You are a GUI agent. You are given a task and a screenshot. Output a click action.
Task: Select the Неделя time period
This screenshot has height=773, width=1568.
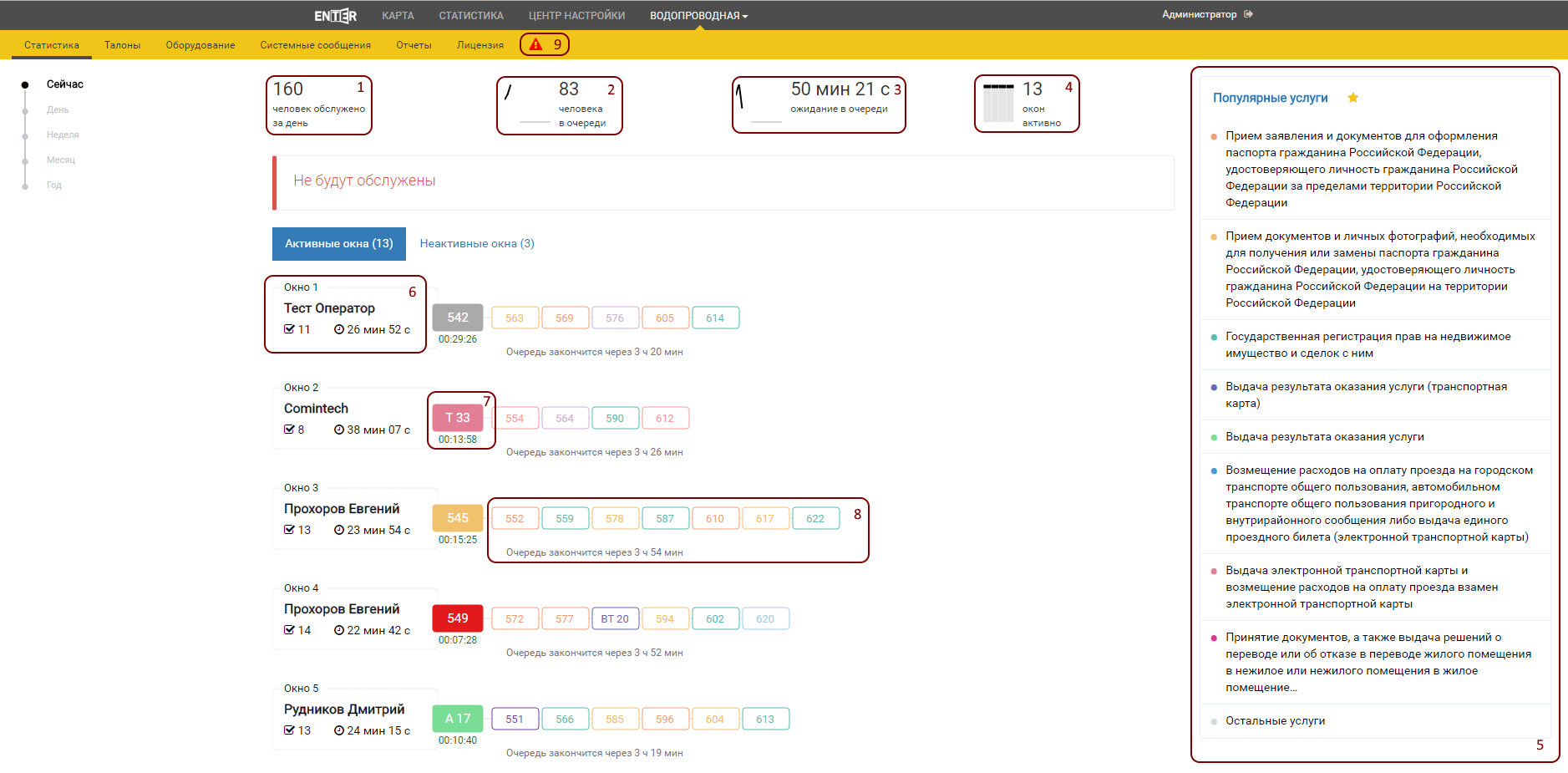click(63, 135)
